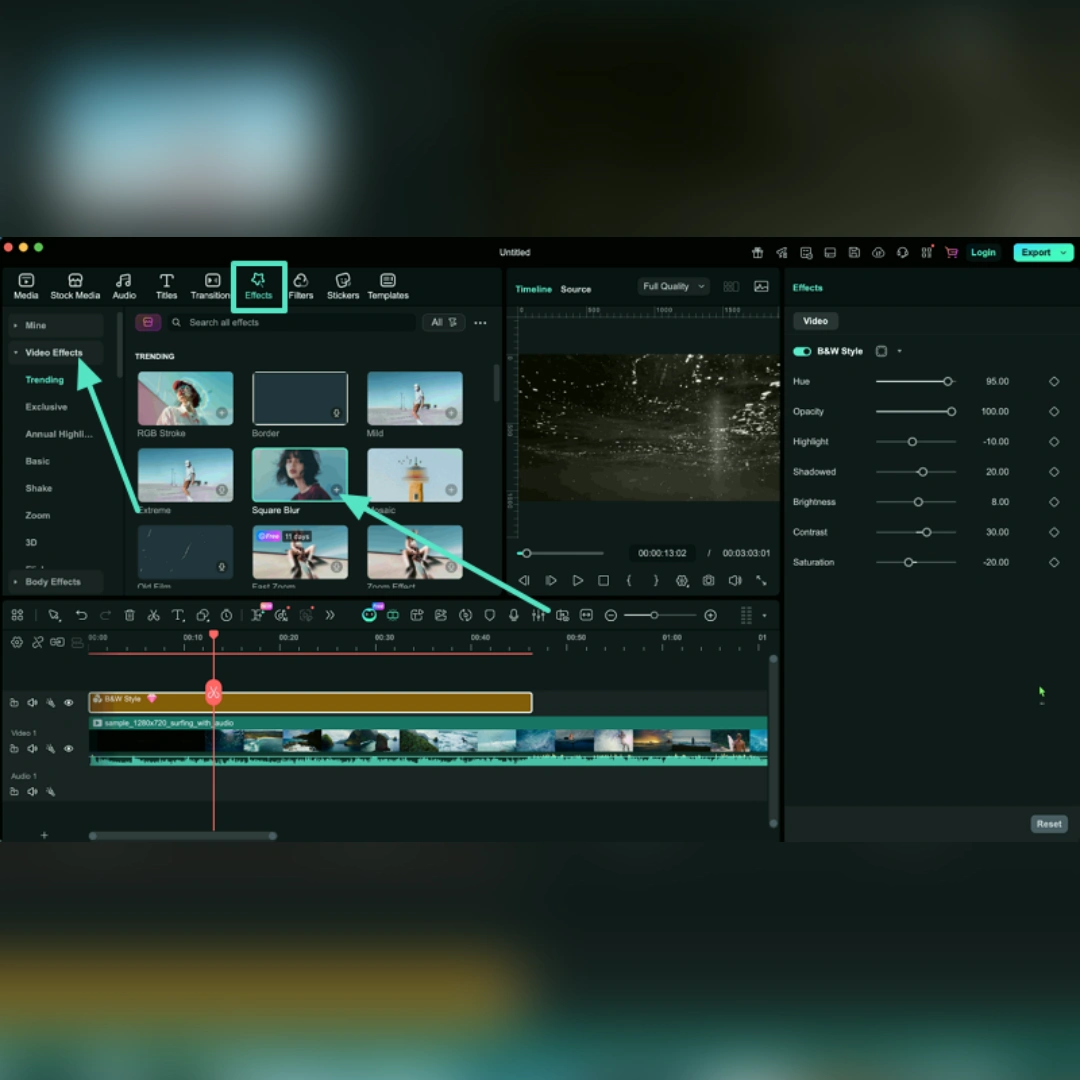
Task: Select the Square Blur effect thumbnail
Action: (300, 475)
